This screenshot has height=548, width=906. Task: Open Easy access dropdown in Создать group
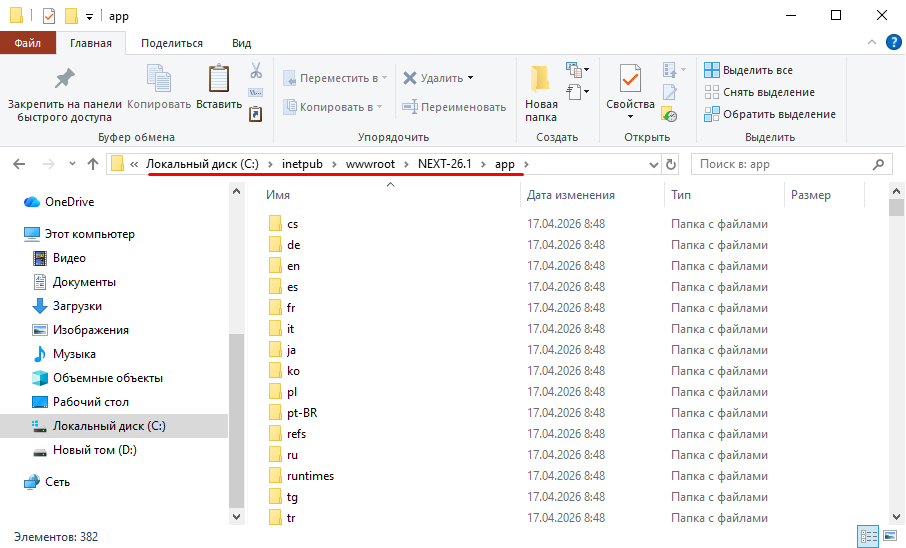[578, 92]
